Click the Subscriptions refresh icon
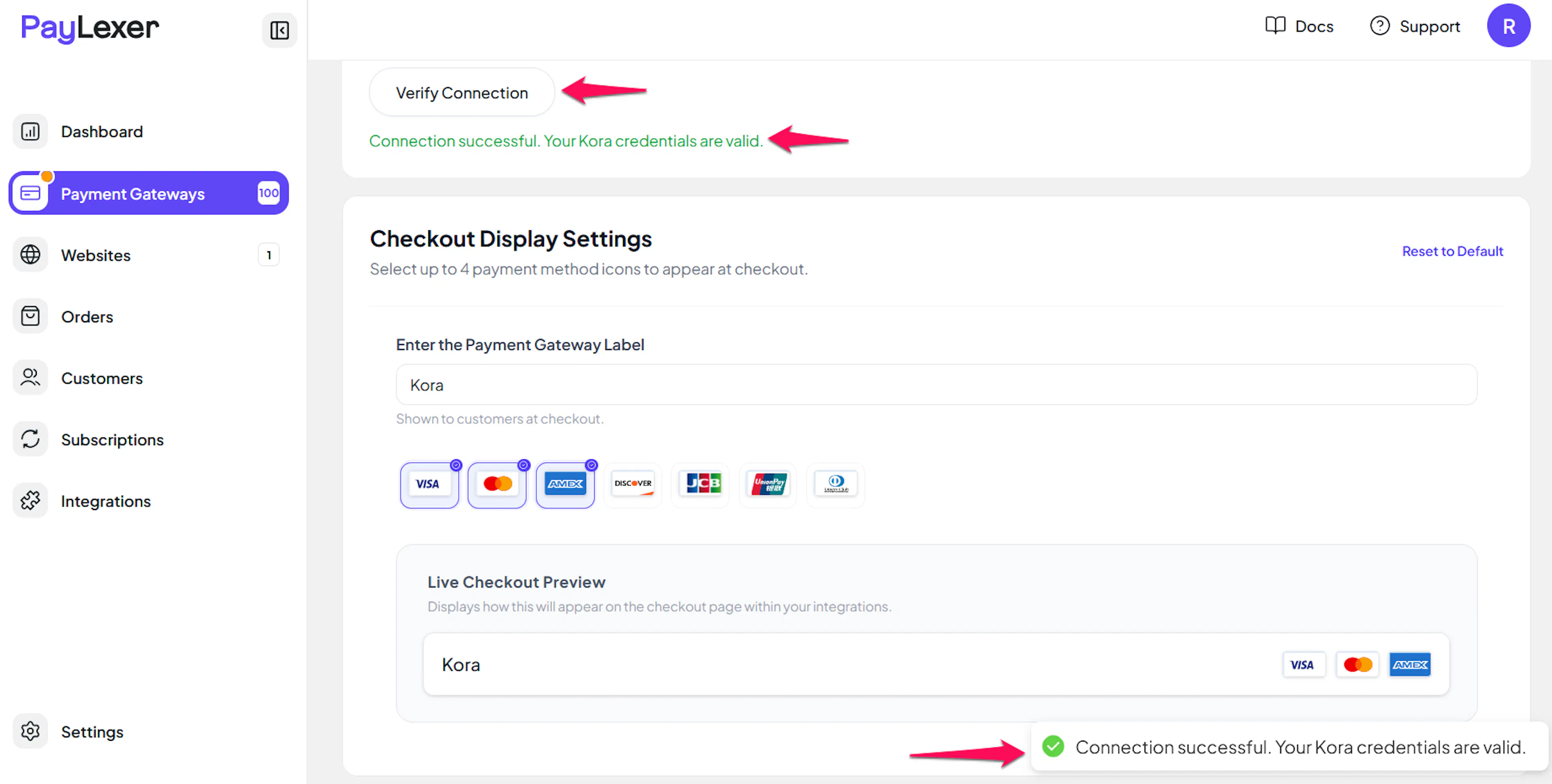 30,439
